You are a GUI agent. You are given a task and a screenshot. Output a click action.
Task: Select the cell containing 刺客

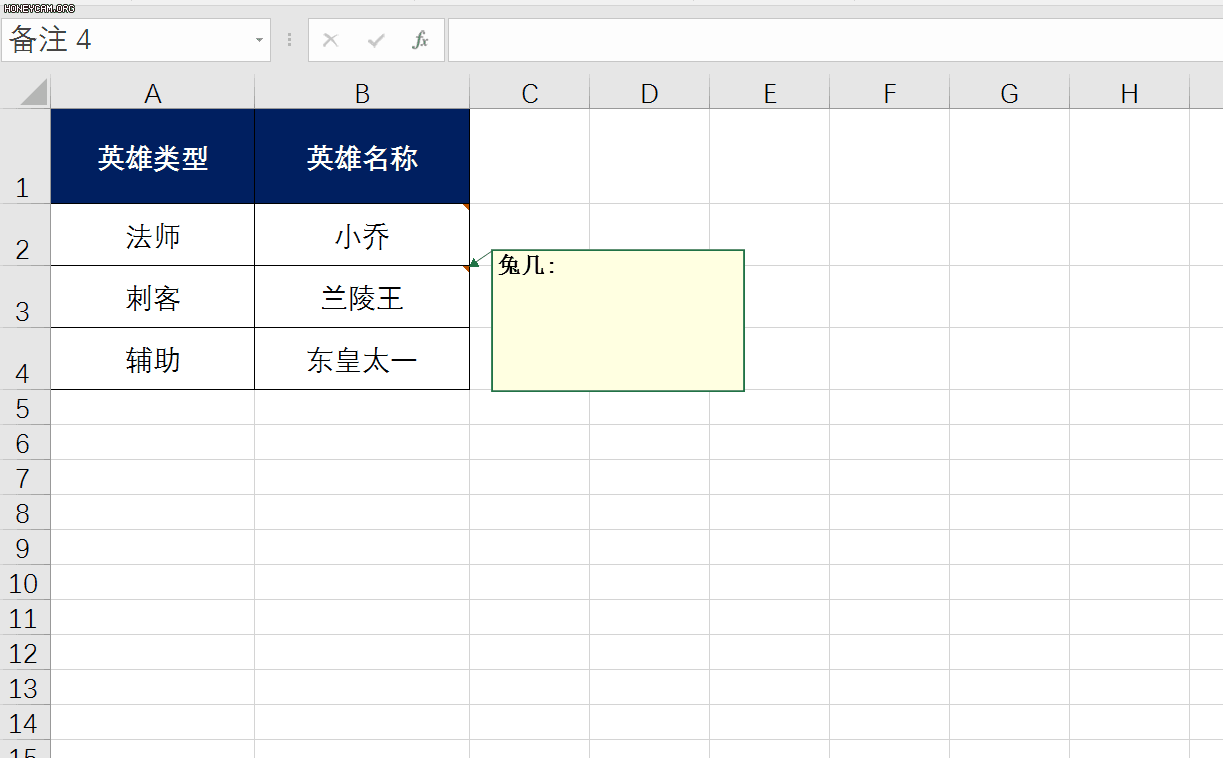coord(153,297)
